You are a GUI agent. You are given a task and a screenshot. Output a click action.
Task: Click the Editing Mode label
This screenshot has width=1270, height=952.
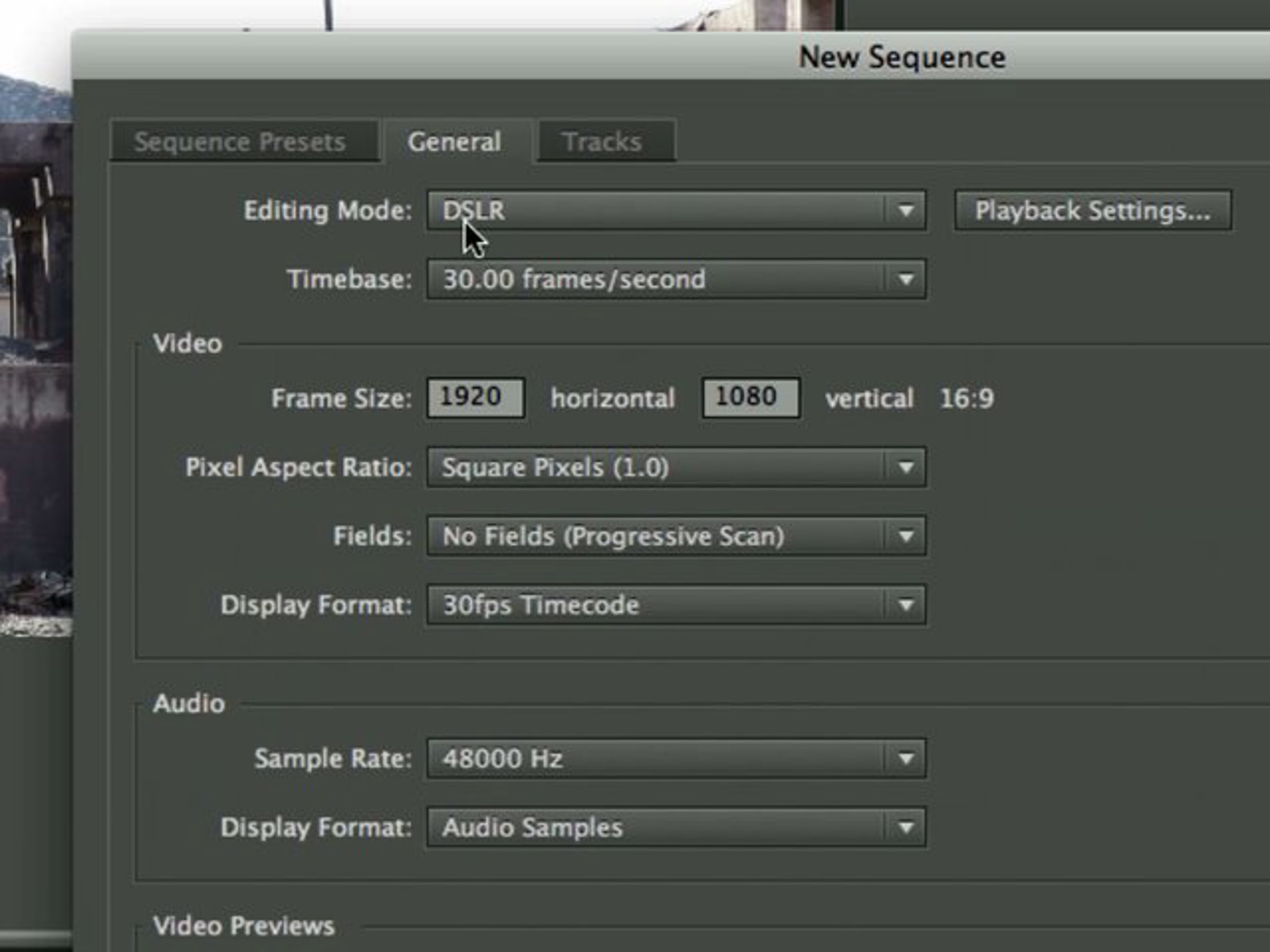pos(328,210)
